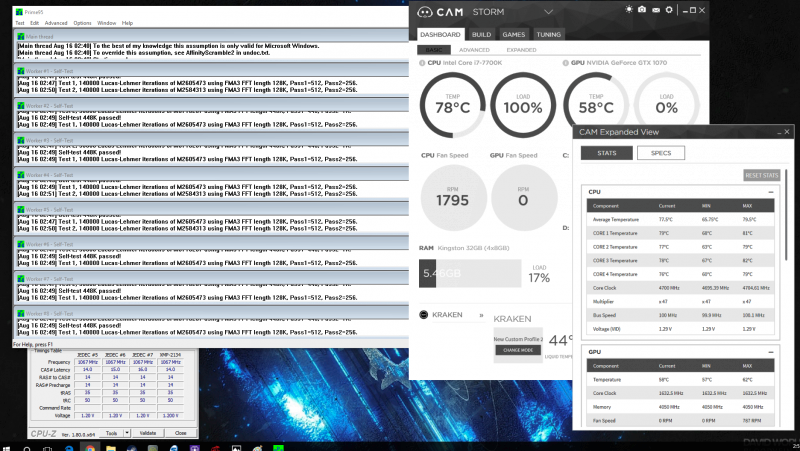Open Task View on the taskbar
Screen dimensions: 800x451
(x=47, y=448)
